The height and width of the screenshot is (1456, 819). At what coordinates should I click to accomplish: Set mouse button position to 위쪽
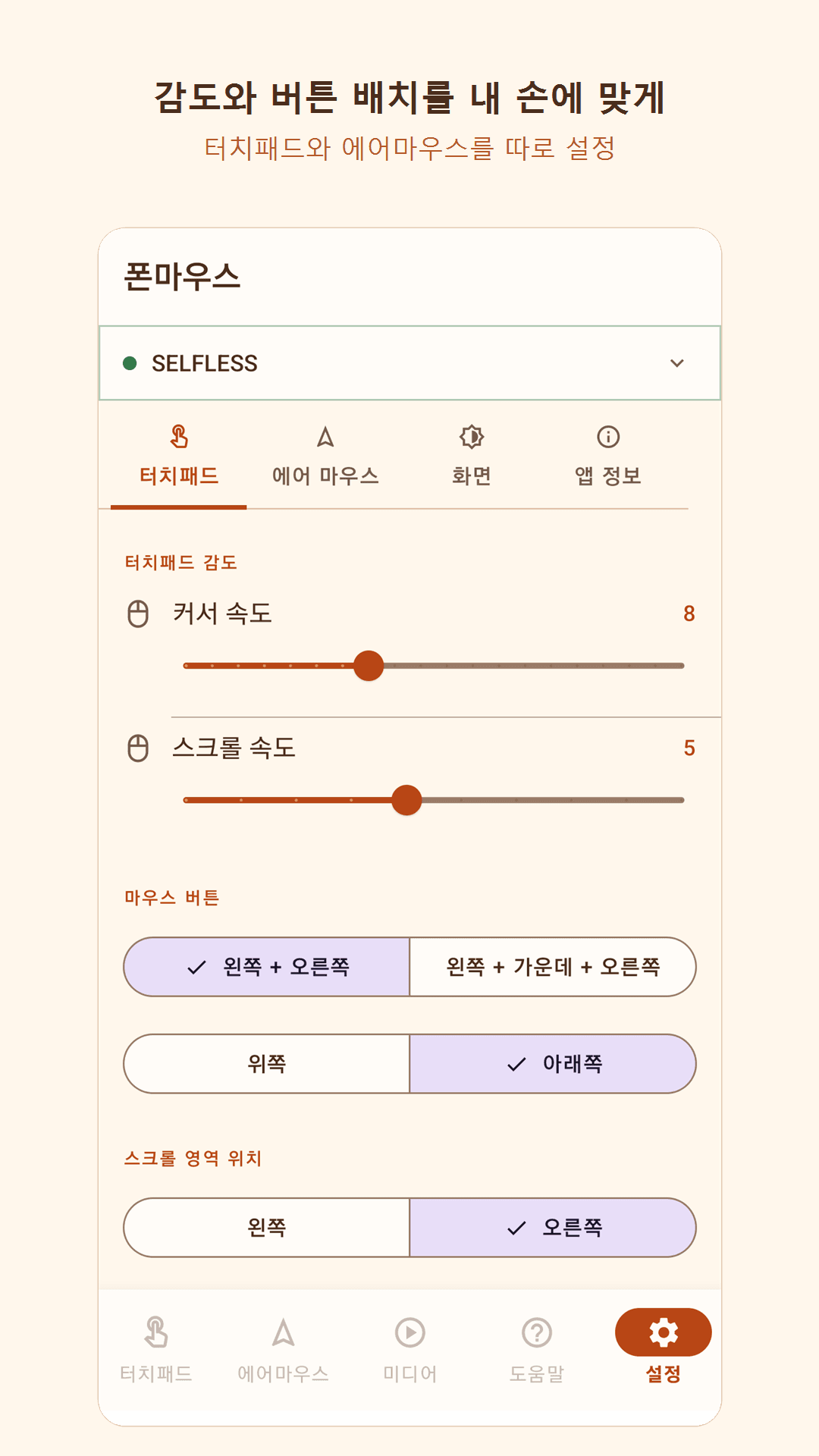(x=267, y=1064)
